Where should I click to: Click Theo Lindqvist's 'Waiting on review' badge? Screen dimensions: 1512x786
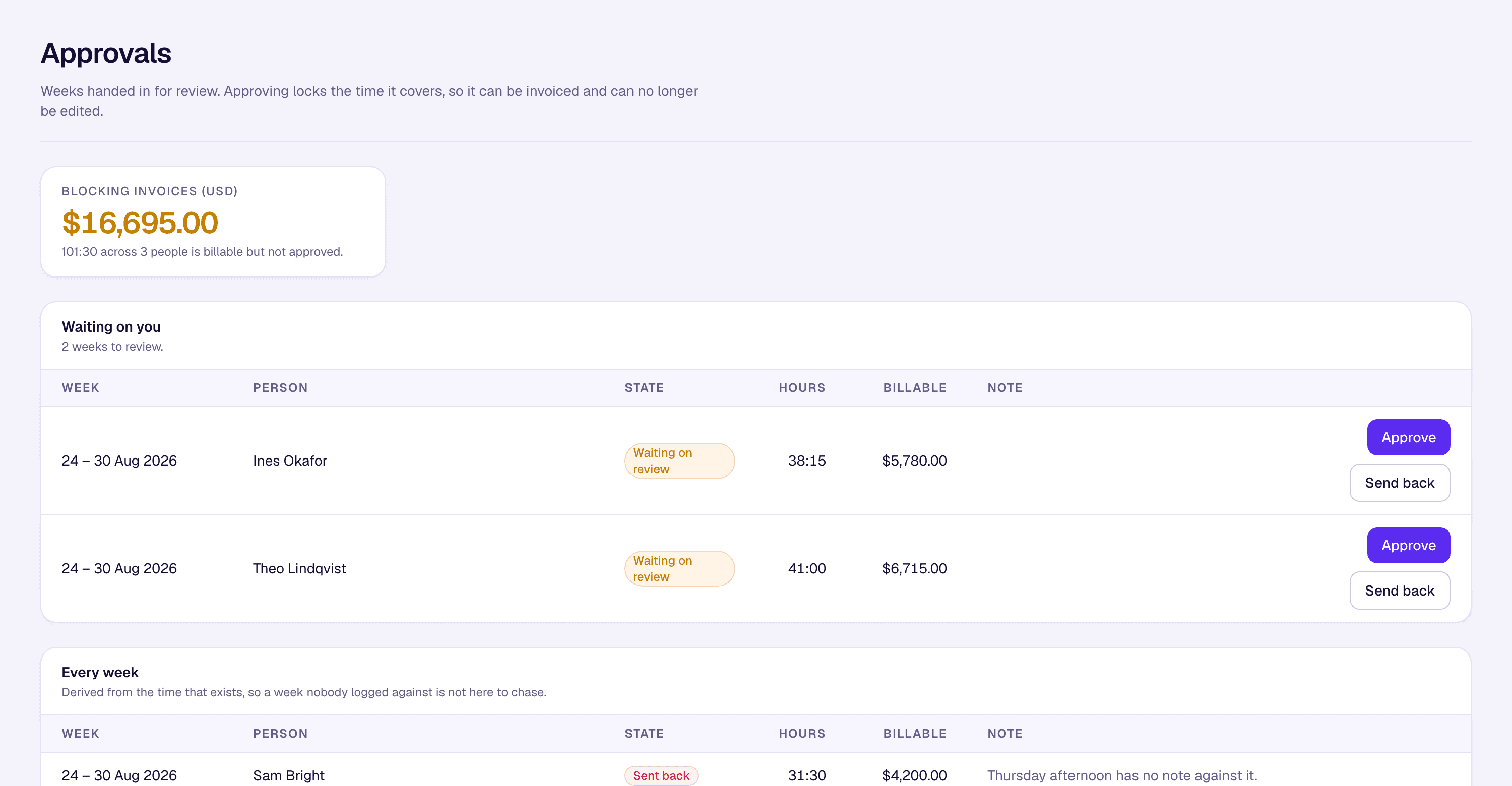tap(679, 568)
